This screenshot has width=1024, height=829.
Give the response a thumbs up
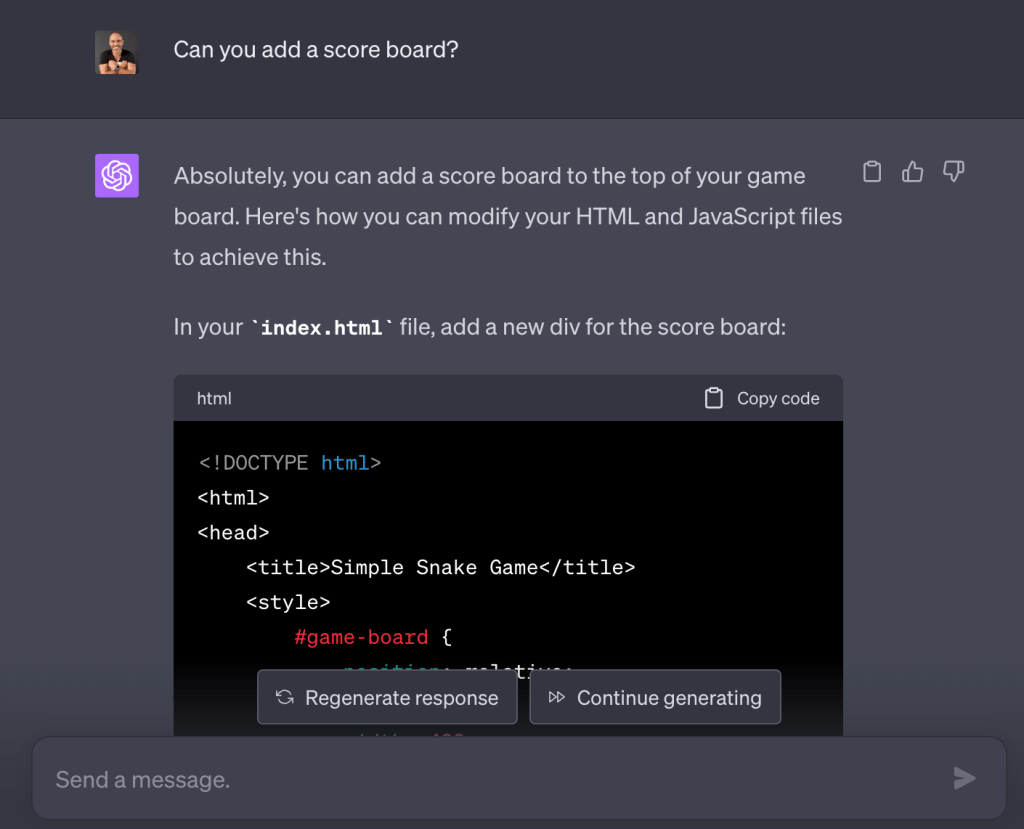click(x=912, y=172)
